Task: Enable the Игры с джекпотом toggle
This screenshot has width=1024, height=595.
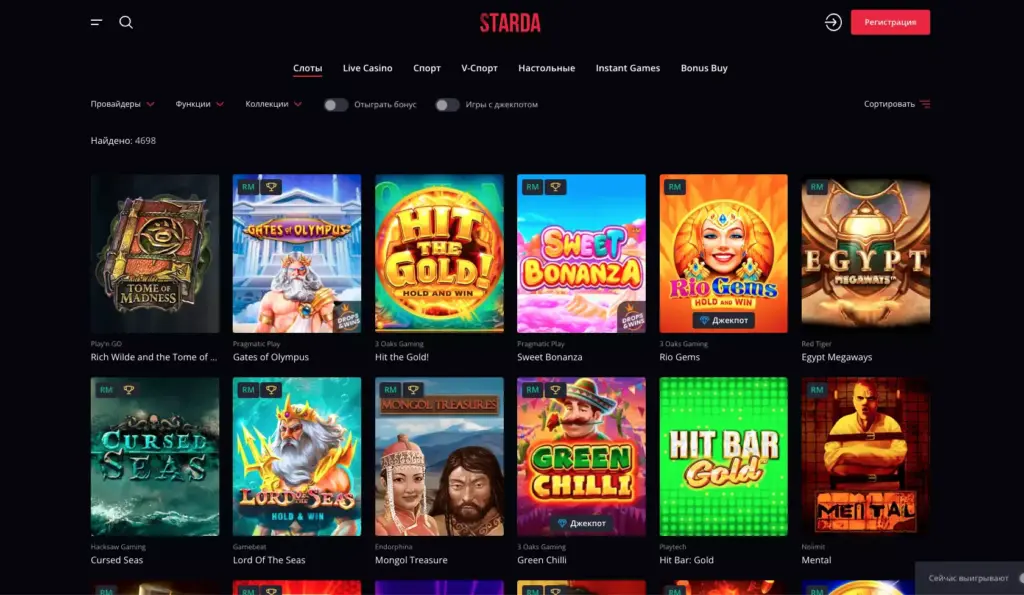Action: (447, 105)
